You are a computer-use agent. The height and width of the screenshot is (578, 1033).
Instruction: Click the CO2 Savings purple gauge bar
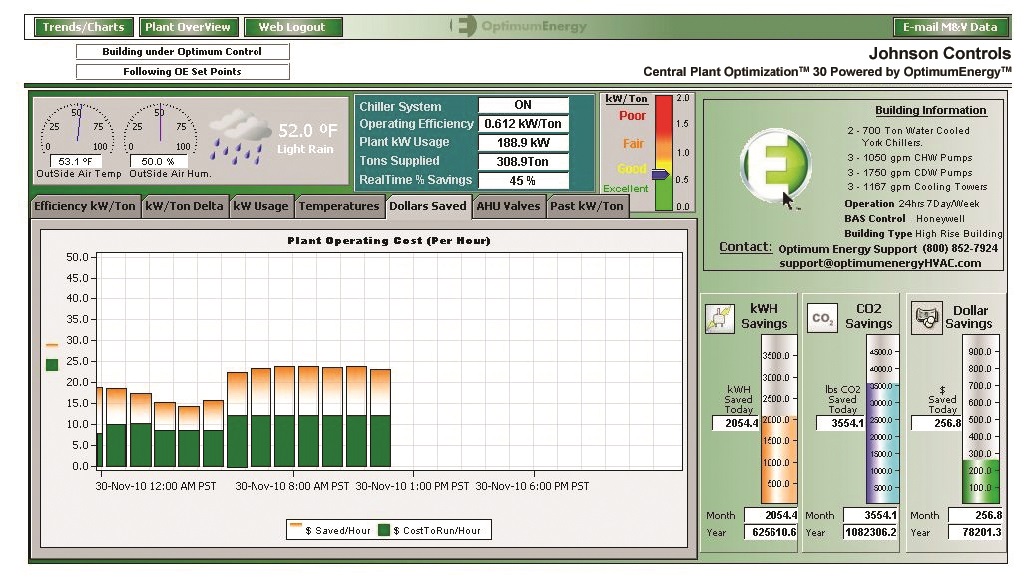tap(882, 443)
